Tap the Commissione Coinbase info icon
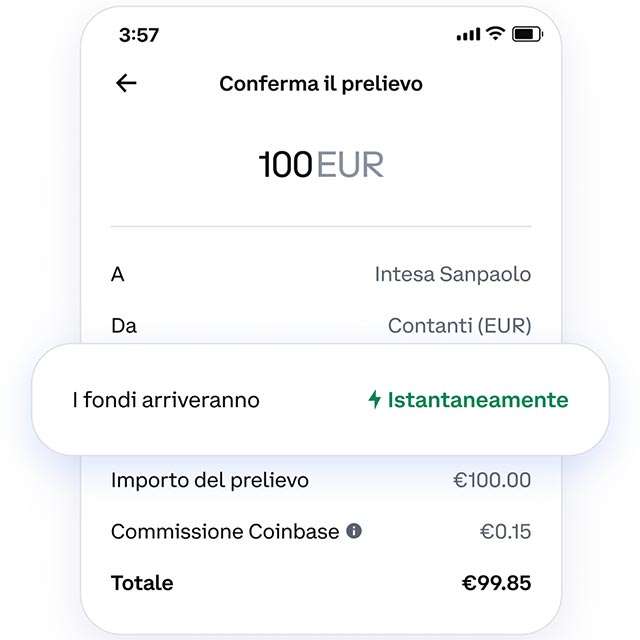Screen dimensions: 640x640 [354, 532]
